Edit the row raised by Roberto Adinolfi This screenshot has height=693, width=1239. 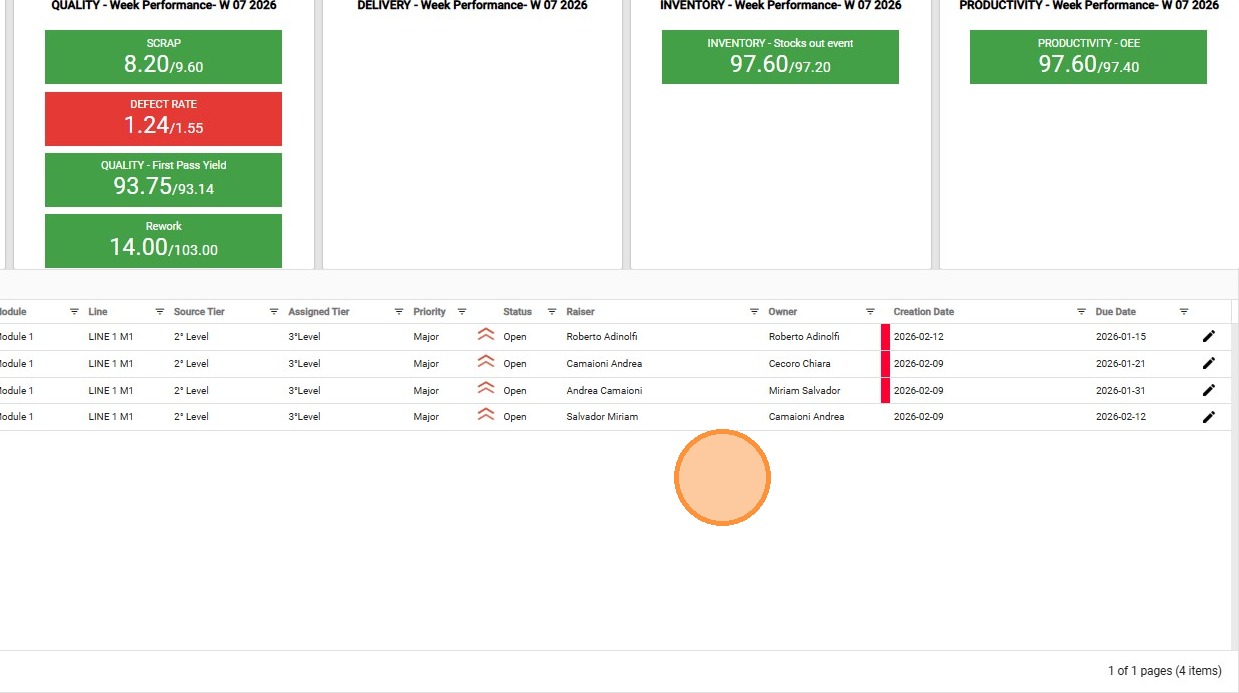(x=1208, y=337)
